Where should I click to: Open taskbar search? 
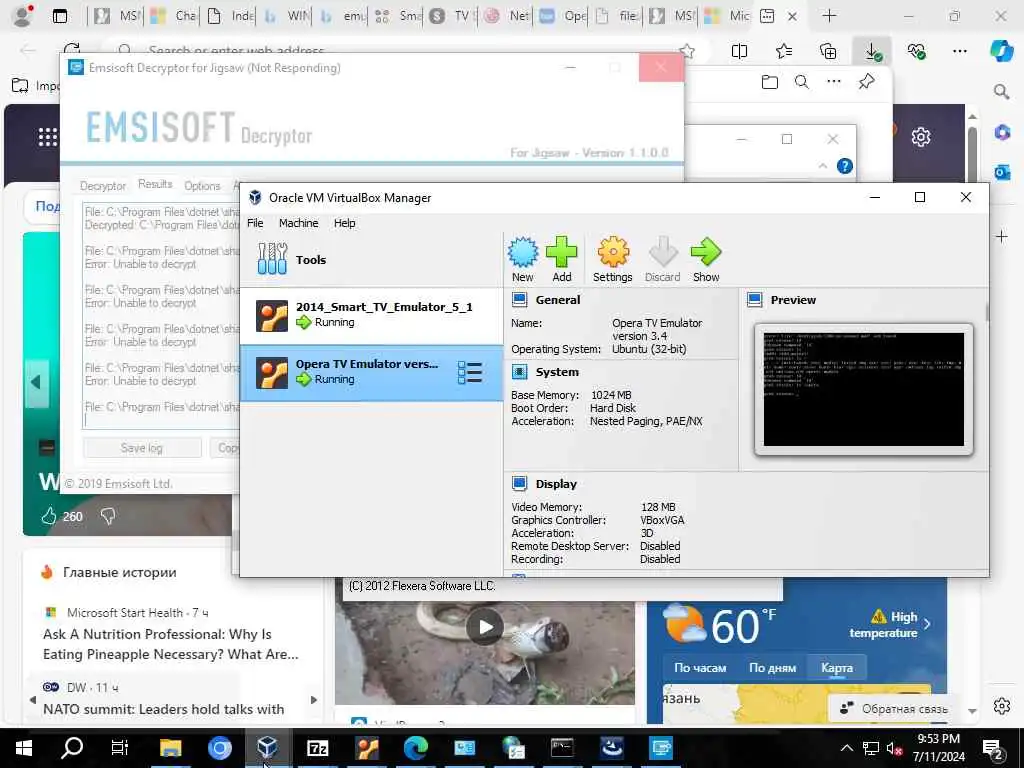pos(72,748)
